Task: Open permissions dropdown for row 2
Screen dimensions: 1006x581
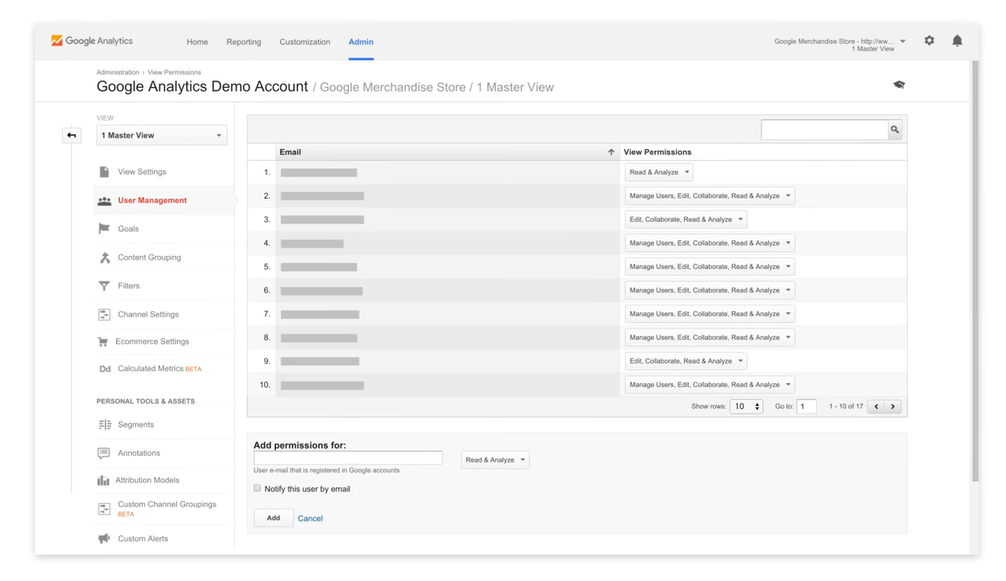Action: click(710, 196)
